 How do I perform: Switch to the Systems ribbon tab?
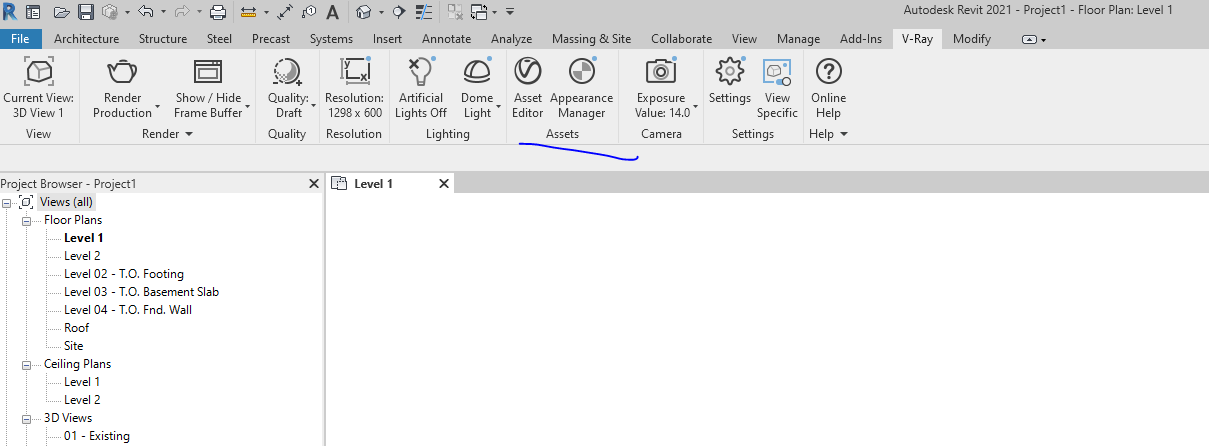(x=331, y=39)
